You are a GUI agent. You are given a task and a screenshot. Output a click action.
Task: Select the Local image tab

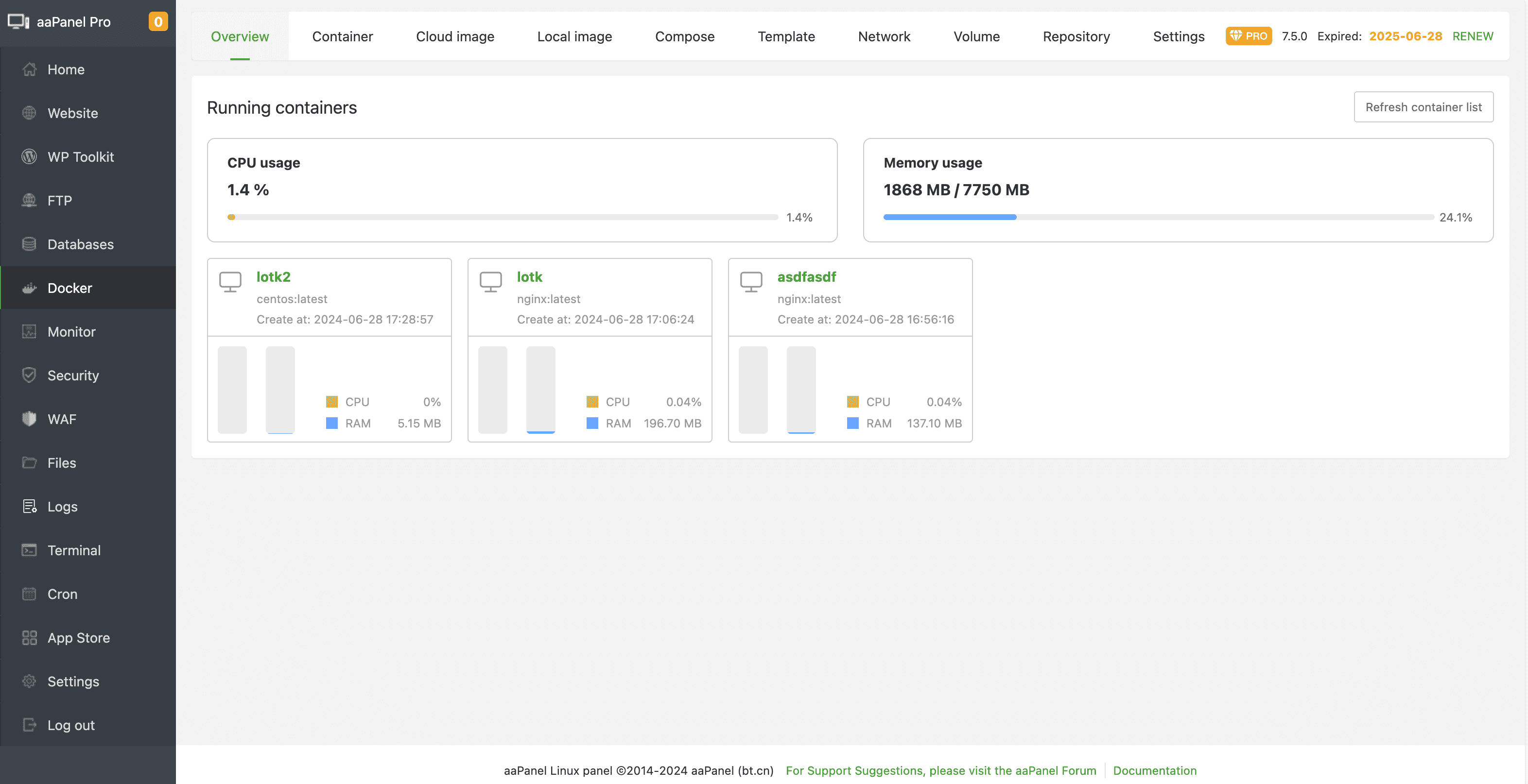click(574, 36)
